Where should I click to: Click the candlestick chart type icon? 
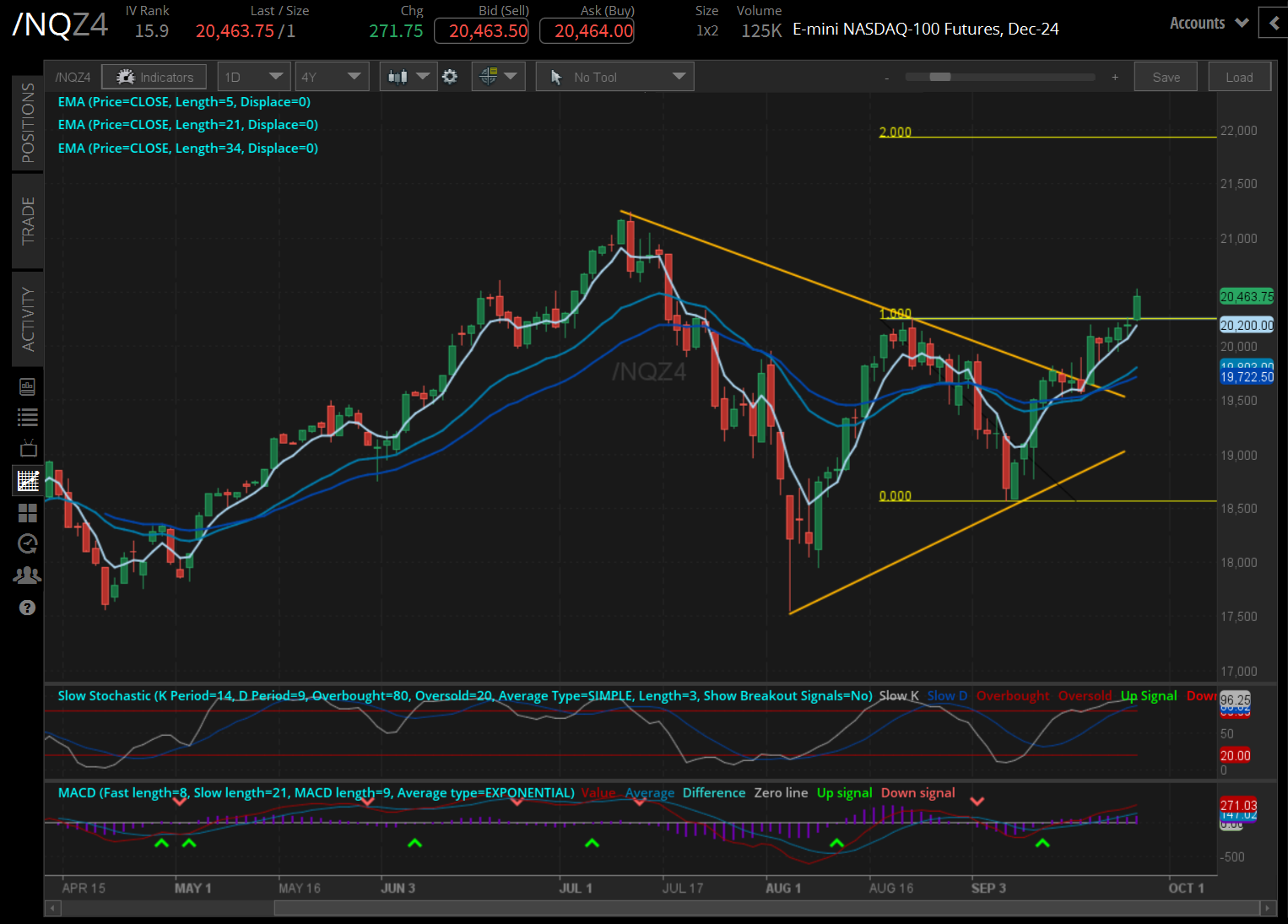pos(398,77)
